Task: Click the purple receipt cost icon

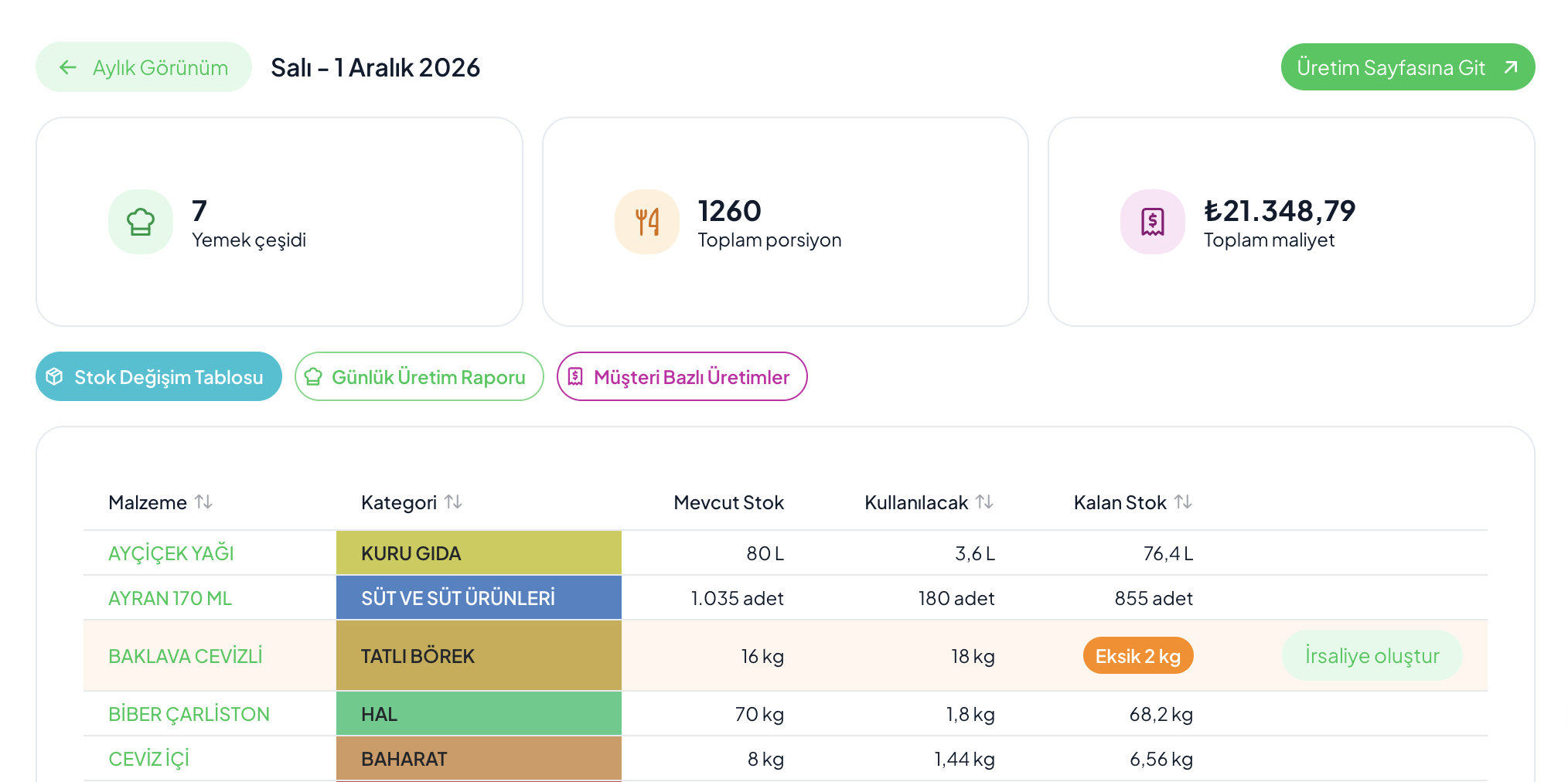Action: coord(1153,222)
